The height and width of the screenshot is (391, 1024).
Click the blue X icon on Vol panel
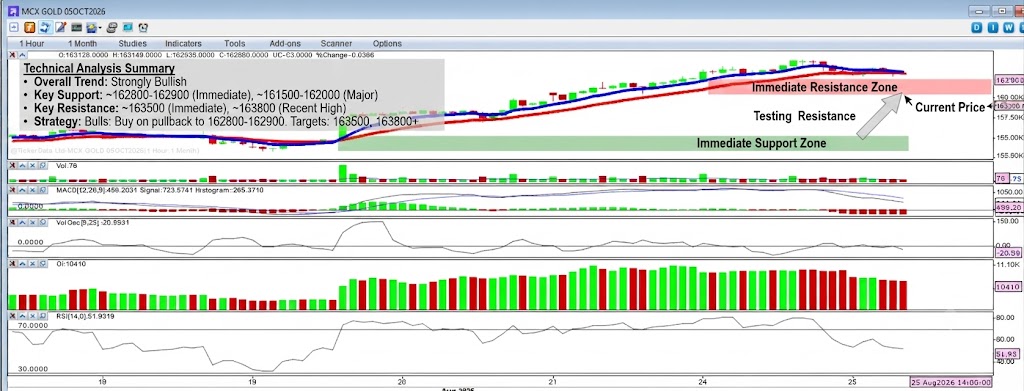pos(33,165)
